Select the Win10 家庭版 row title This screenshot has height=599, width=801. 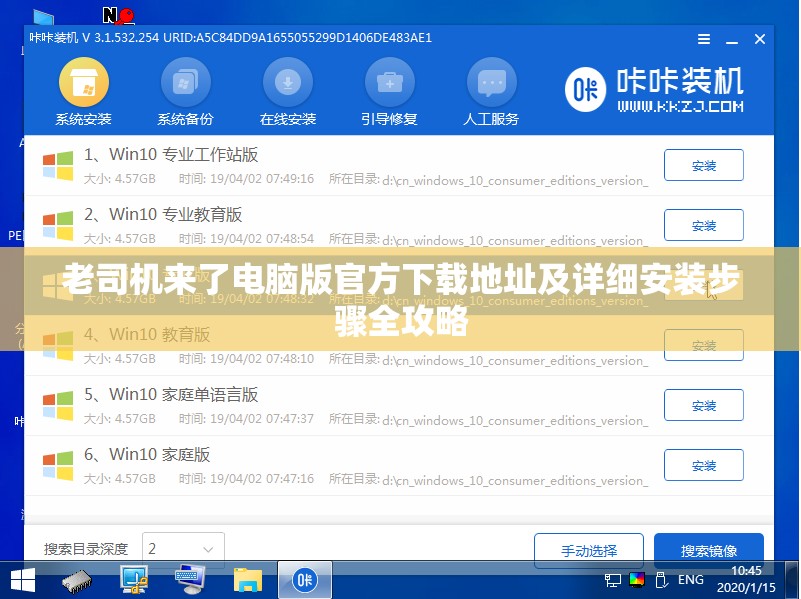pos(147,454)
